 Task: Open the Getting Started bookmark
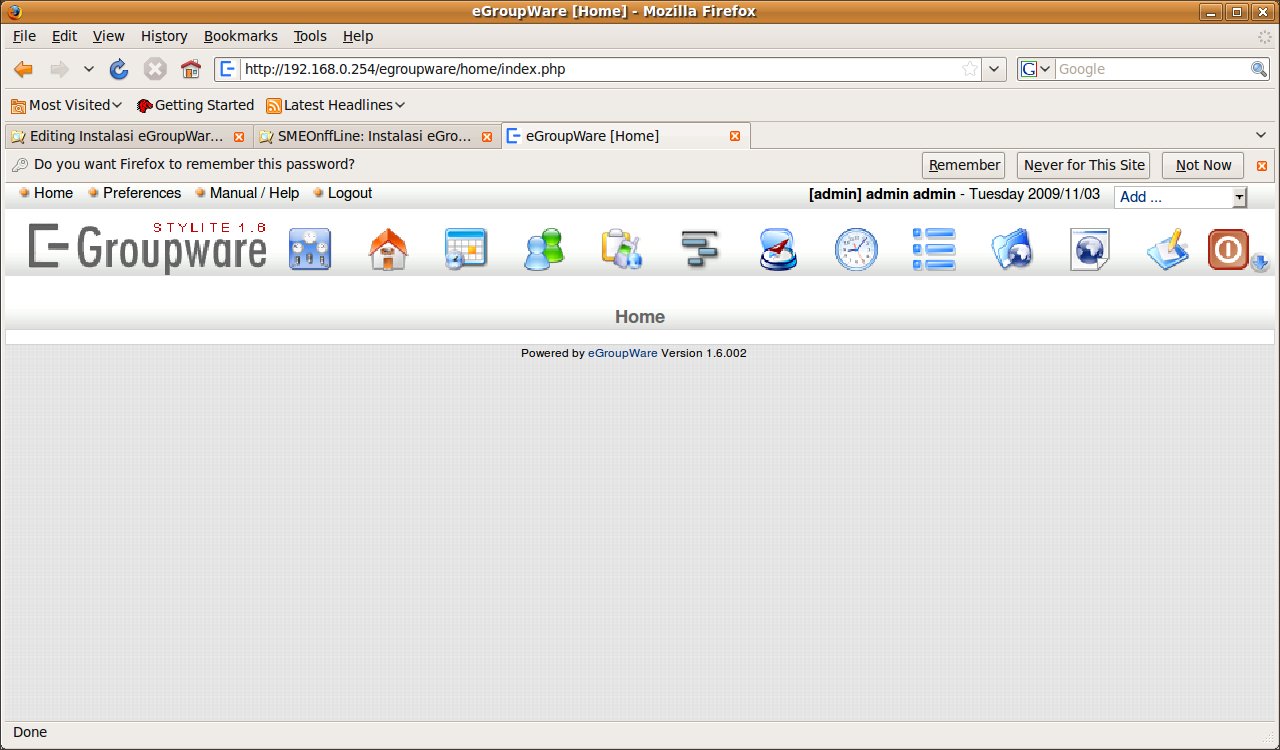196,105
